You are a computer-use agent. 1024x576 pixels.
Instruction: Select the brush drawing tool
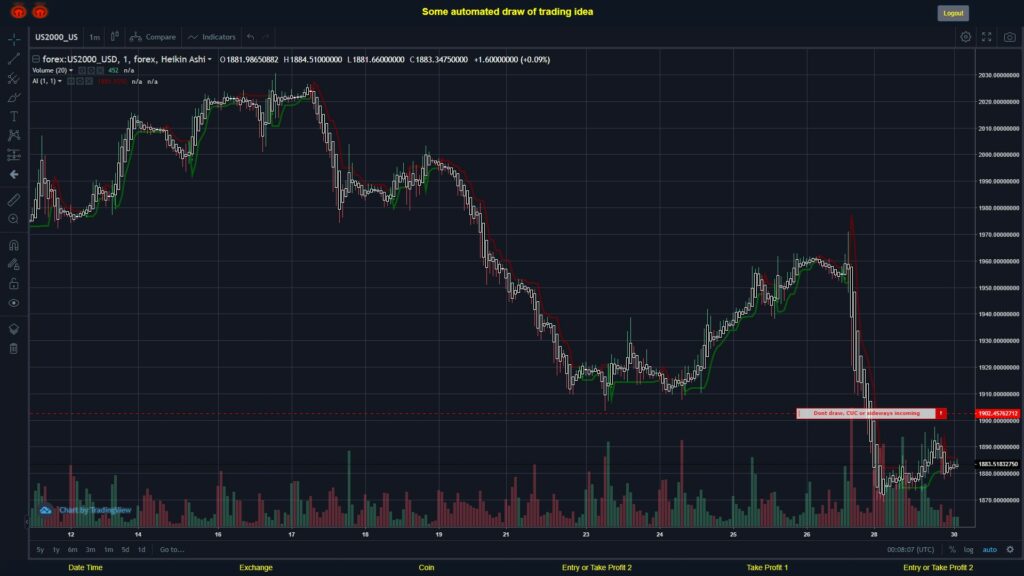14,98
